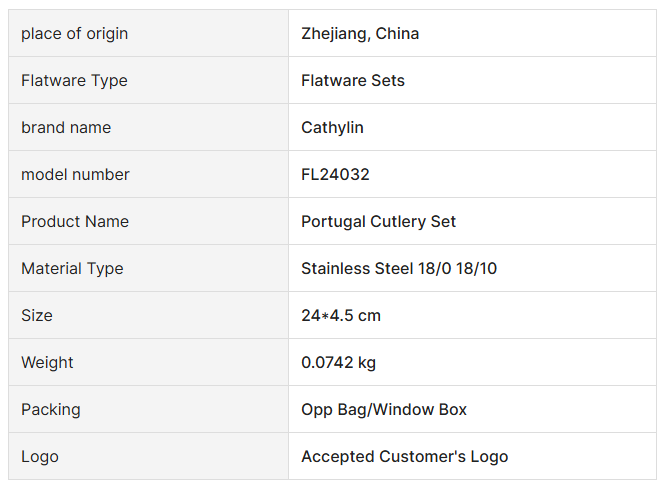666x487 pixels.
Task: Select 'Portugal Cutlery Set' text
Action: [x=378, y=222]
